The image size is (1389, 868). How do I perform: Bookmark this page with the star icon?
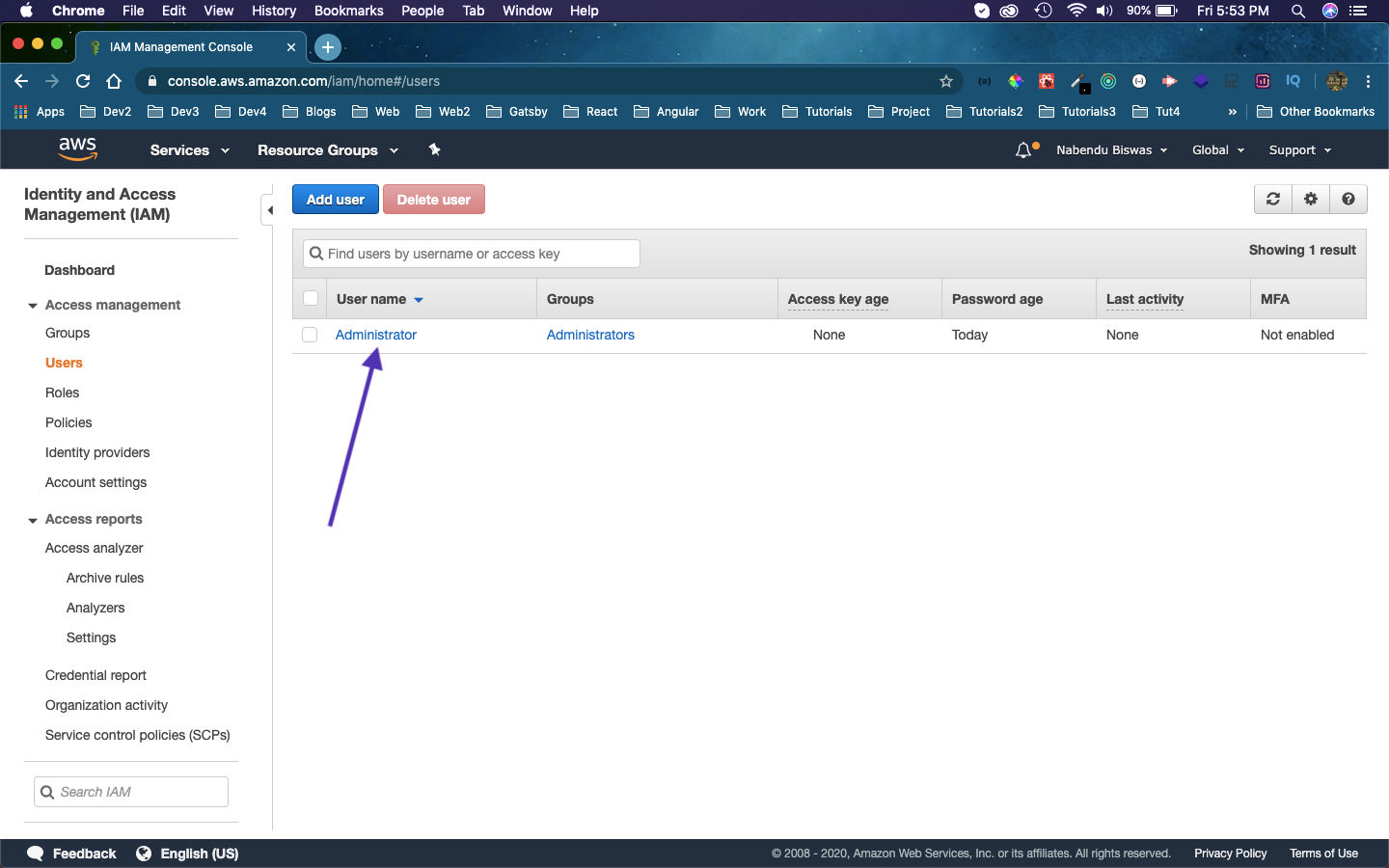(946, 81)
